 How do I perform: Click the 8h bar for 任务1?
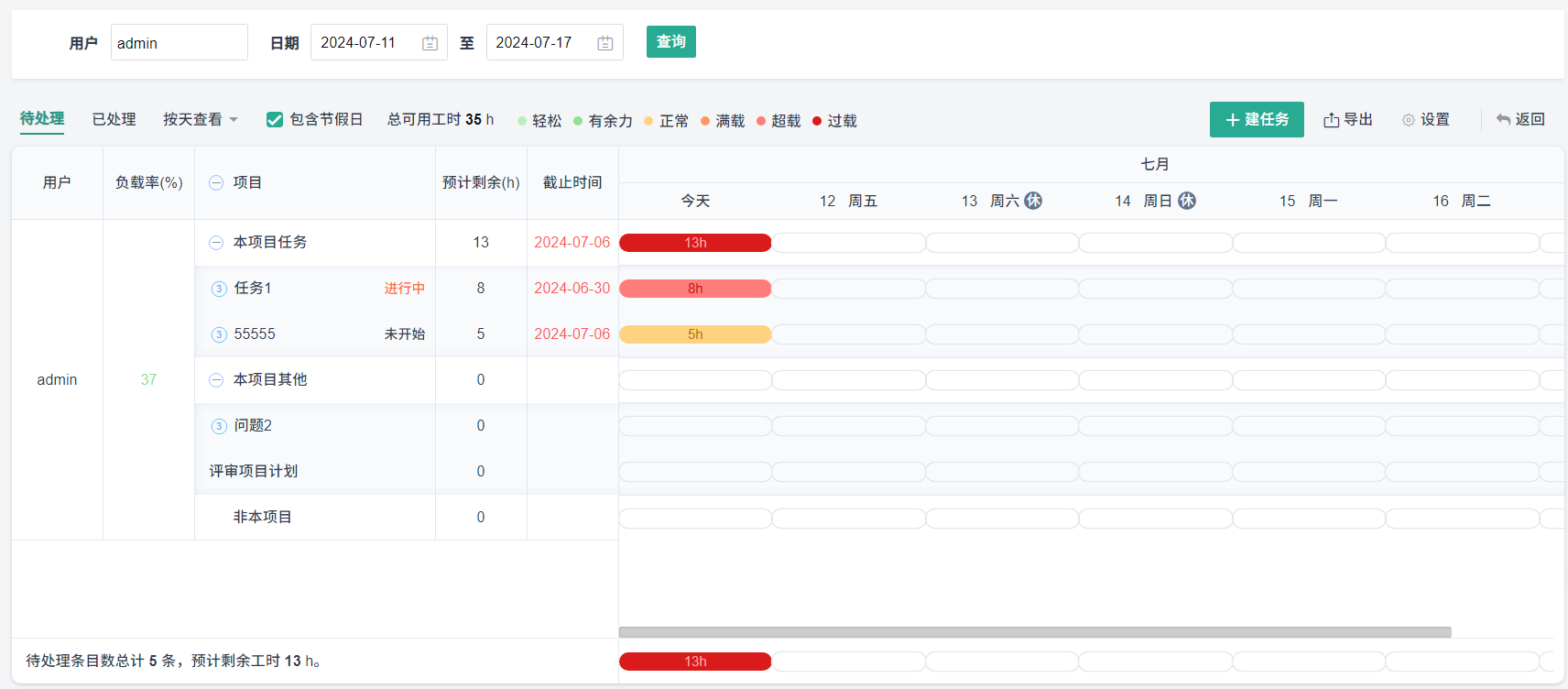tap(695, 289)
